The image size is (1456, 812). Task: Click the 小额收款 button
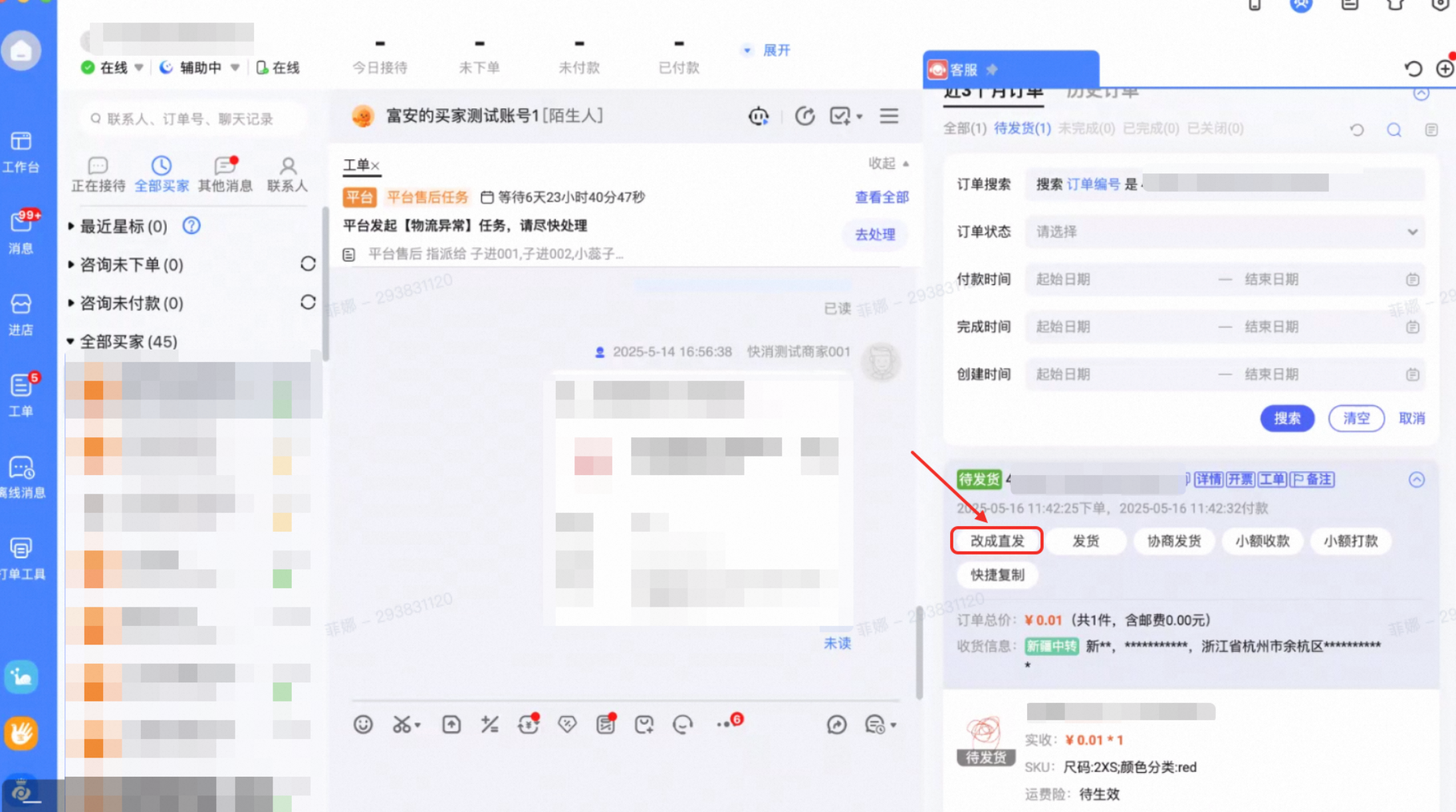click(1263, 541)
